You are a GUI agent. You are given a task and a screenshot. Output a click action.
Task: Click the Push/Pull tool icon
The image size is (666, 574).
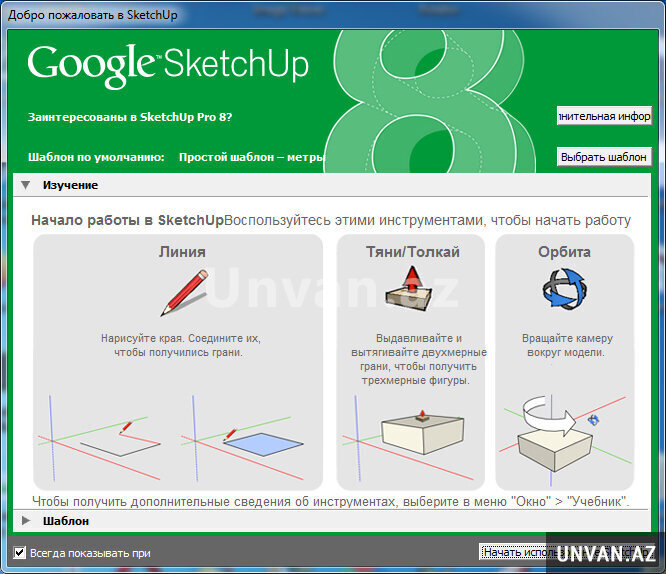click(x=410, y=292)
